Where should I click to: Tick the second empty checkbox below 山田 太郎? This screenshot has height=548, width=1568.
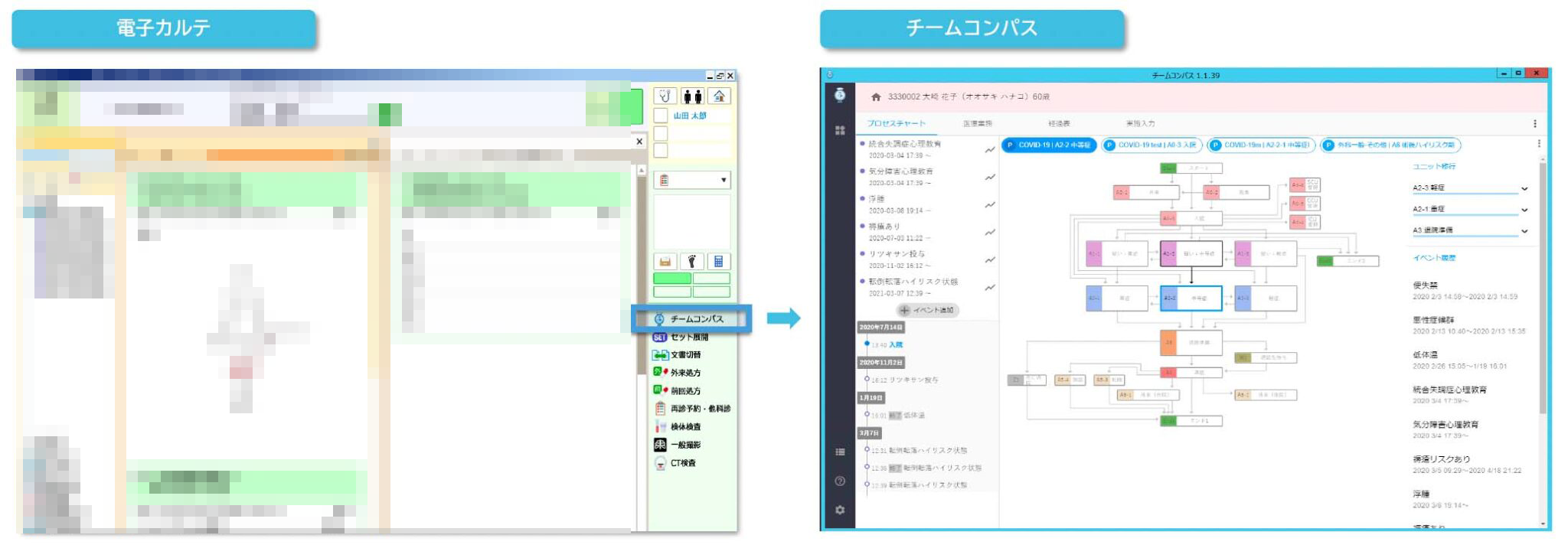click(661, 133)
